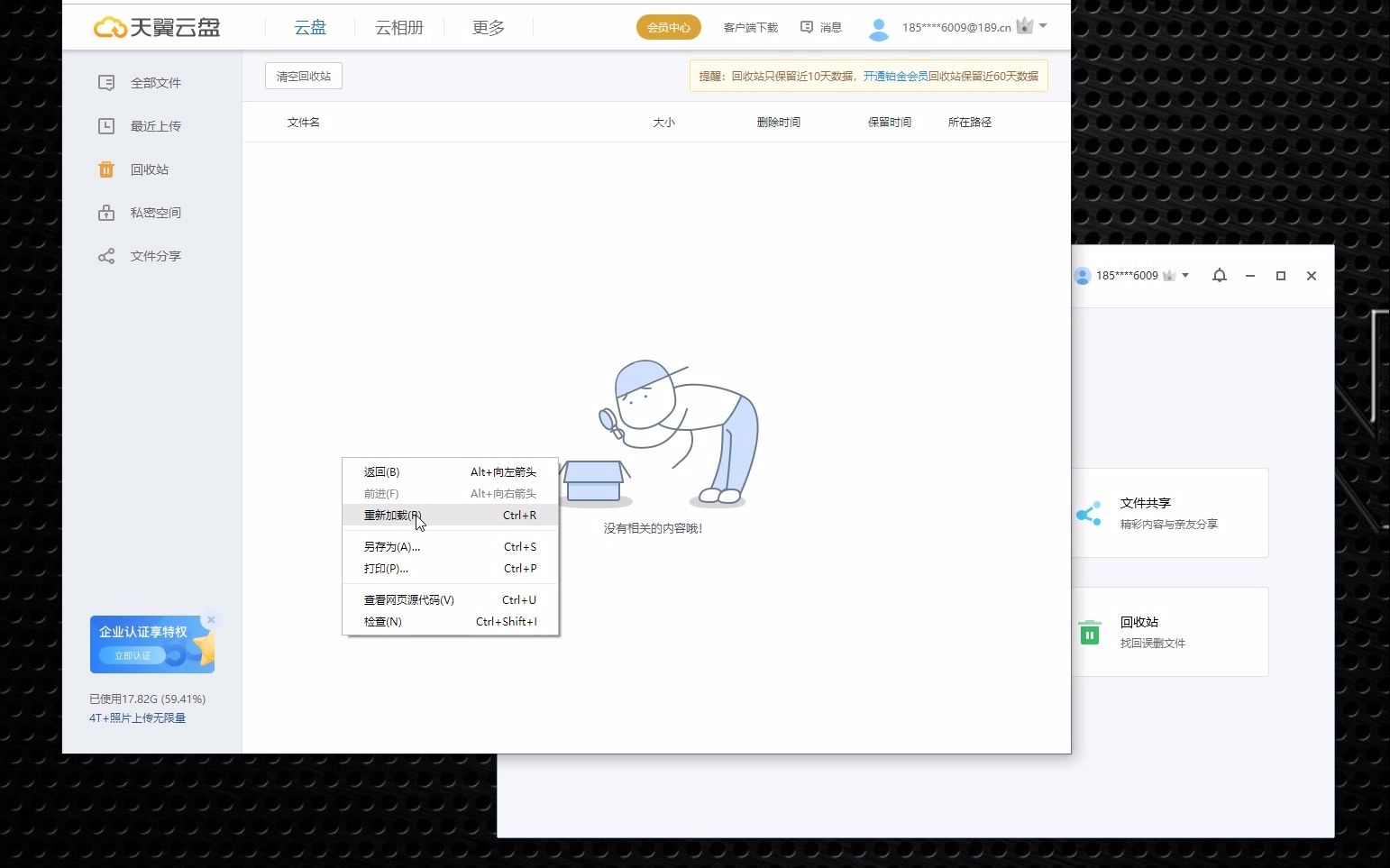Minimize the desktop client window

point(1250,276)
